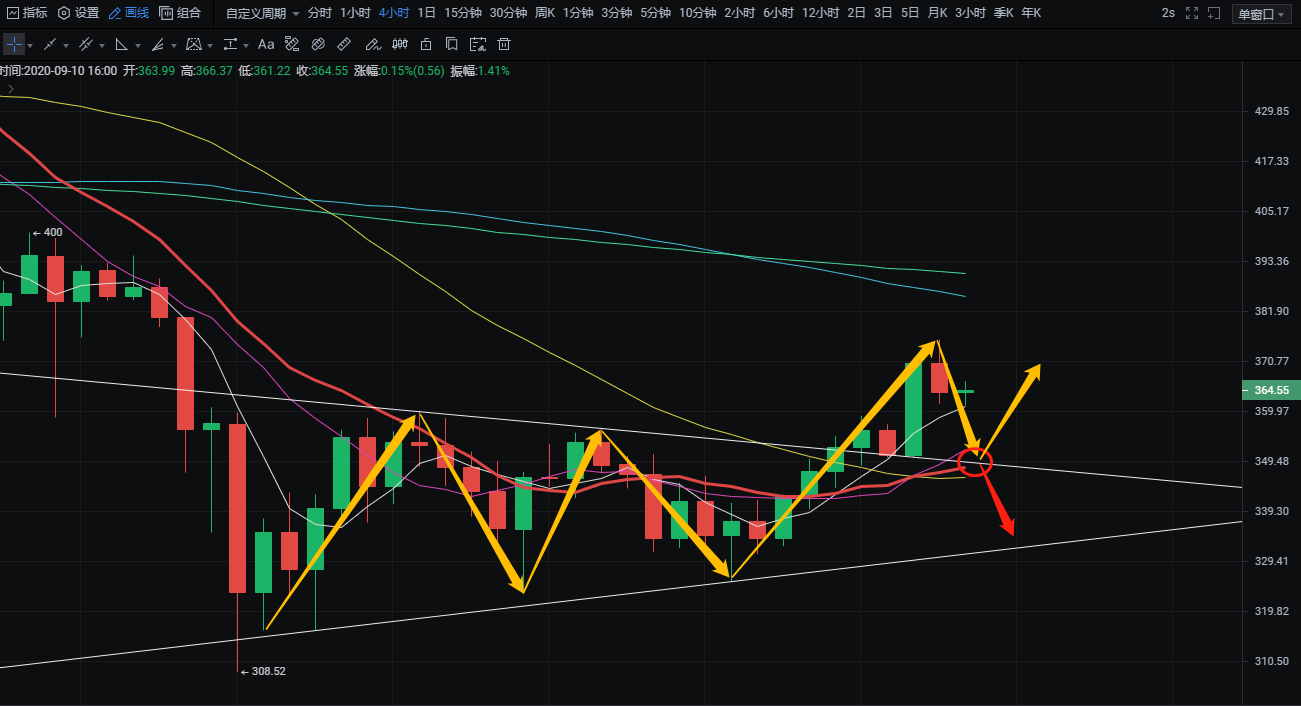Switch to the 1日 timeframe
The image size is (1301, 706).
[x=426, y=13]
